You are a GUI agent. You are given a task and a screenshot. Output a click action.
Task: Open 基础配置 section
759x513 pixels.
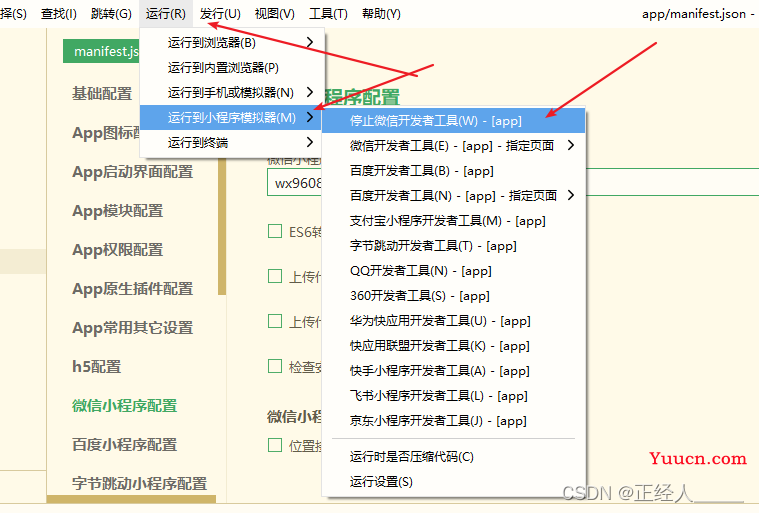click(102, 93)
